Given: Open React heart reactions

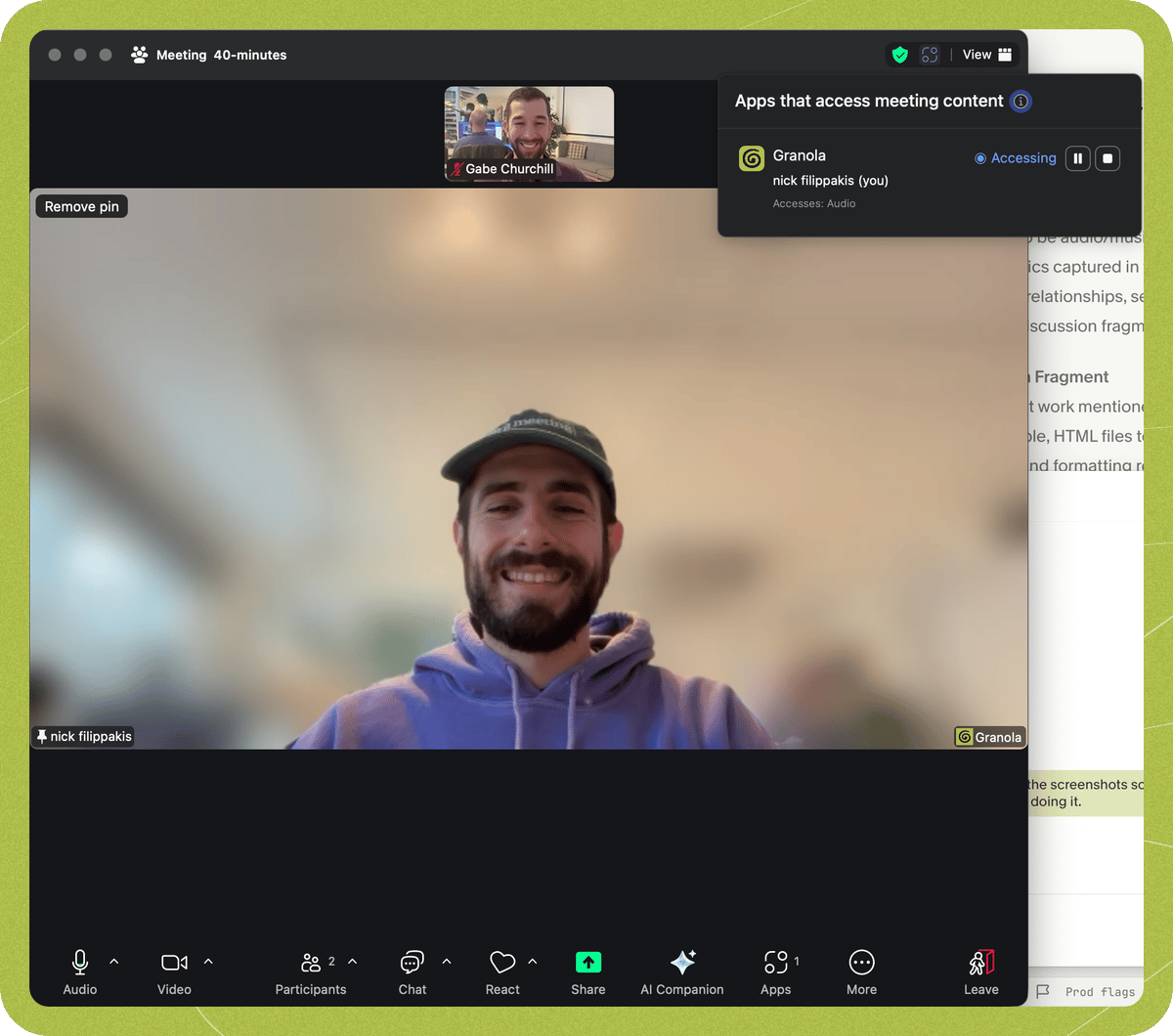Looking at the screenshot, I should 502,972.
